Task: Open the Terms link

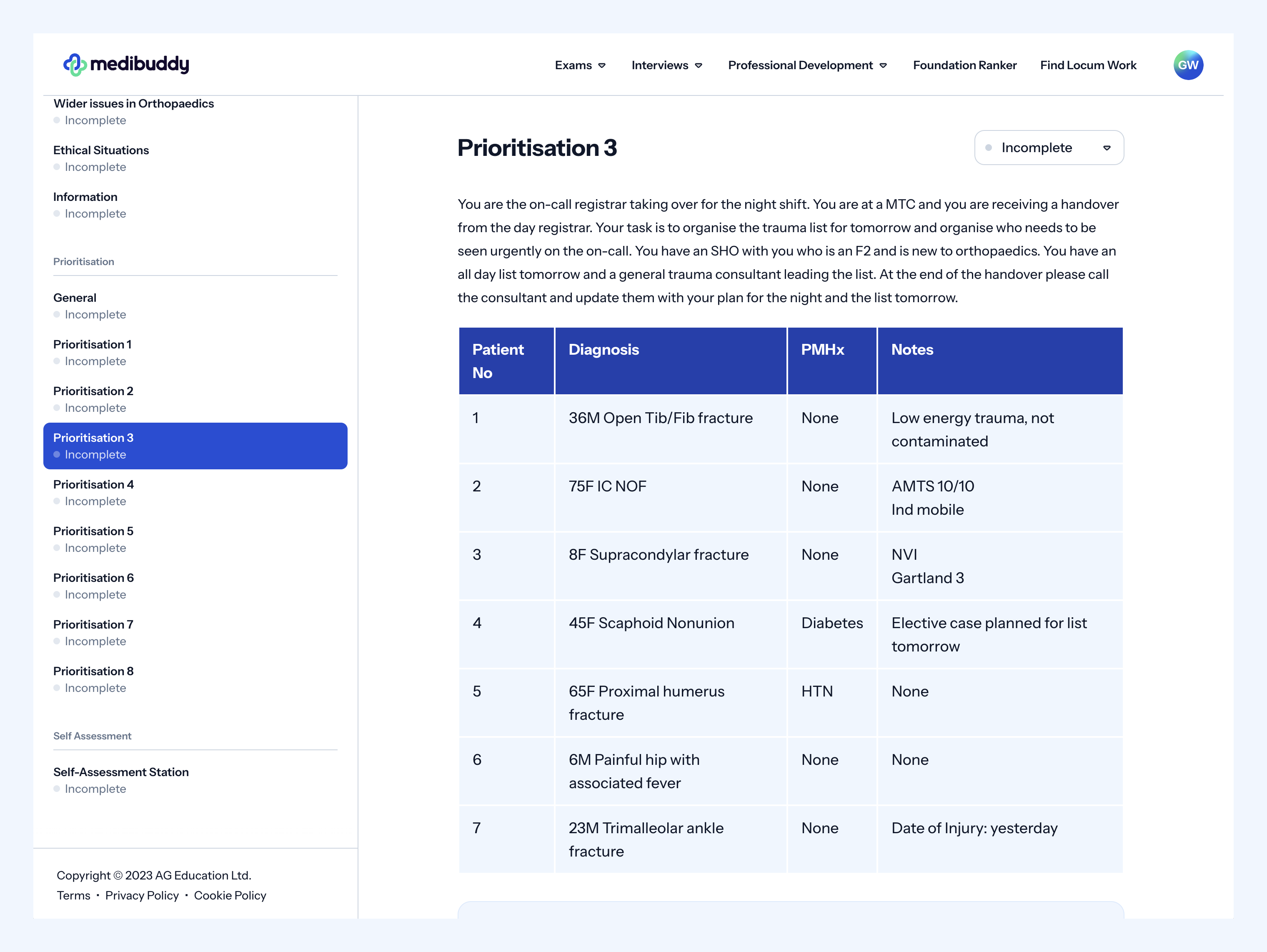Action: tap(73, 895)
